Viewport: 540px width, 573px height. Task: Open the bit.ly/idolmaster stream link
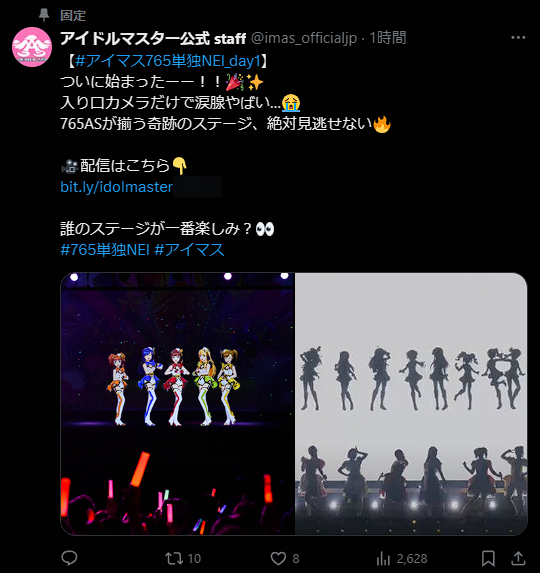pyautogui.click(x=116, y=187)
